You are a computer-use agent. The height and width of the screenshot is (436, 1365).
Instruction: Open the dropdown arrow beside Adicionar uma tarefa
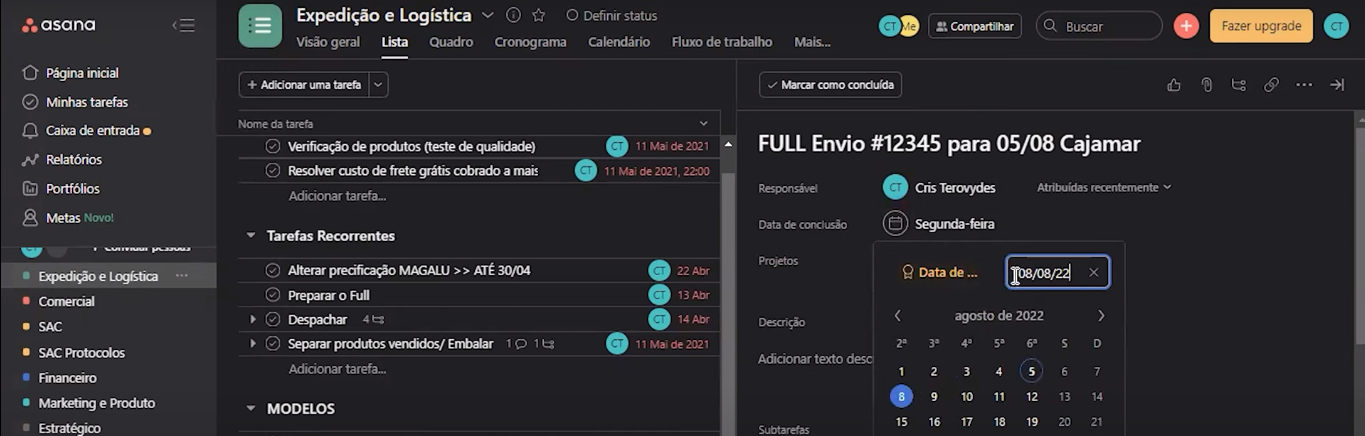coord(378,85)
